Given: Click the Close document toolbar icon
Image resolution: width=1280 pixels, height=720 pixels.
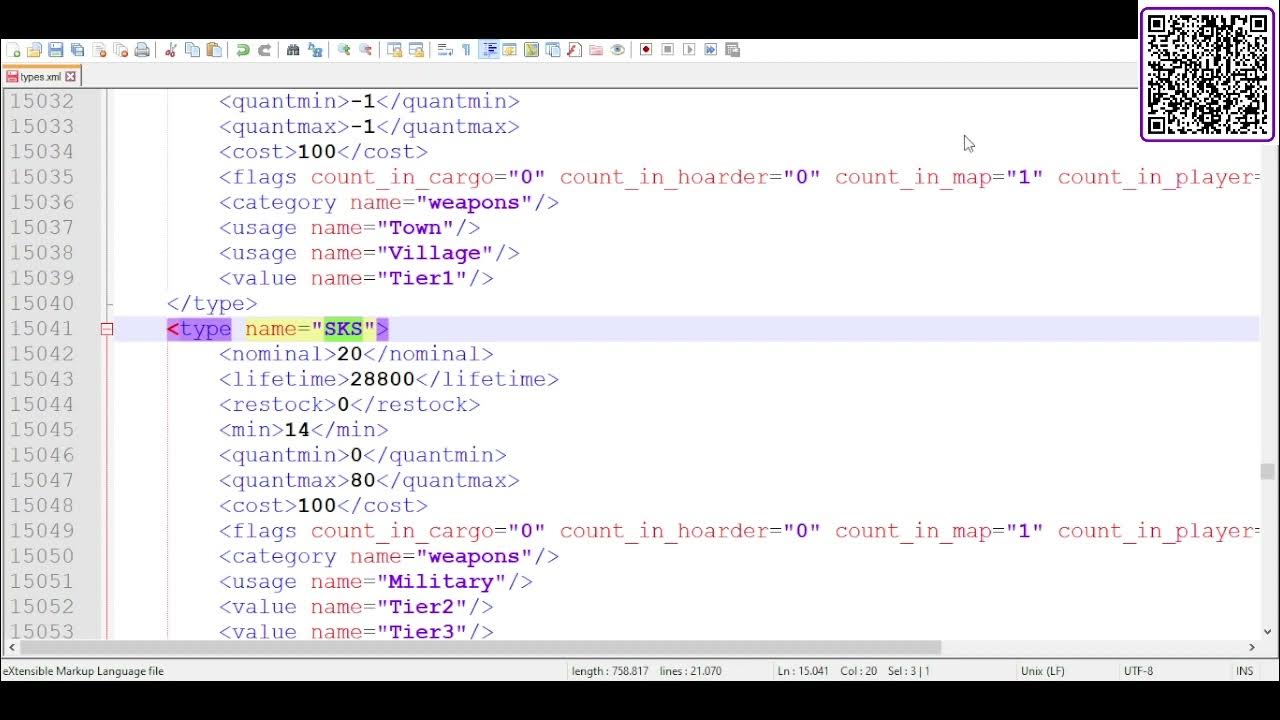Looking at the screenshot, I should tap(99, 50).
